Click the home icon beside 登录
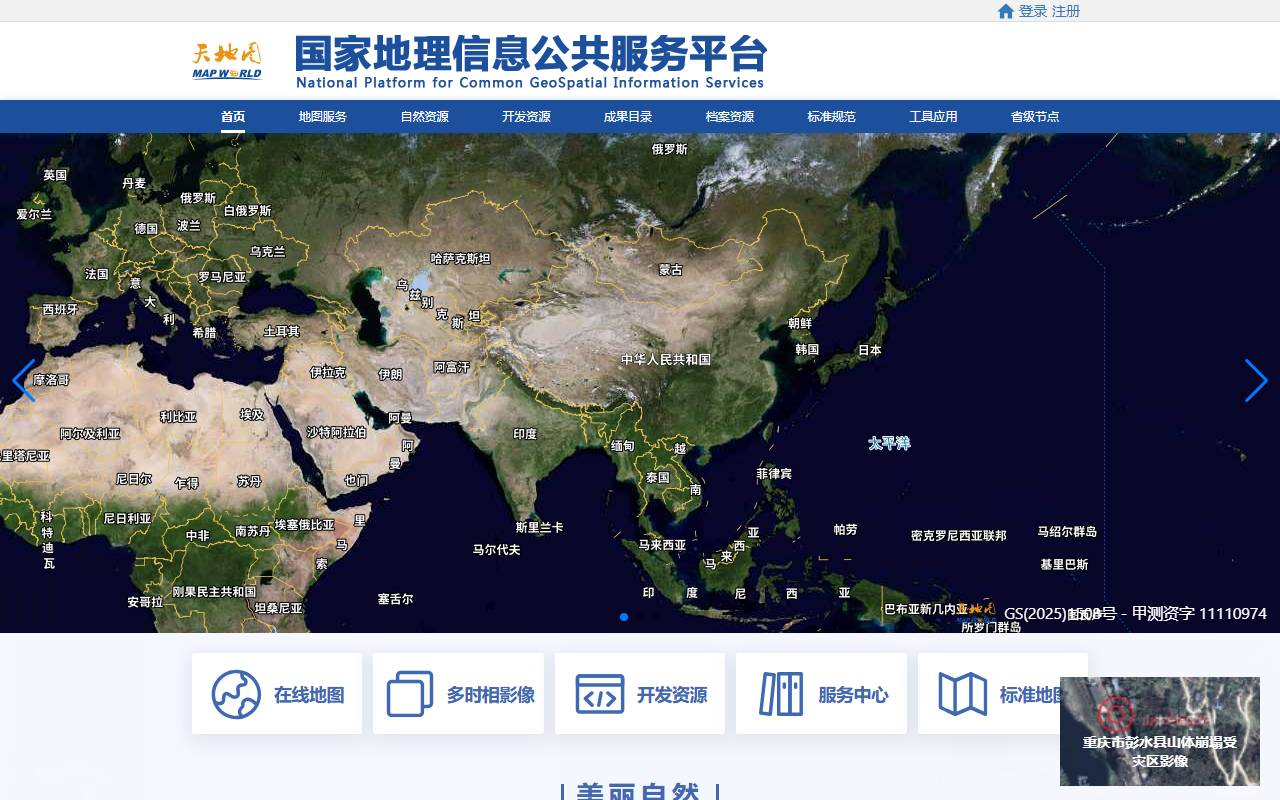This screenshot has width=1280, height=800. 1006,11
